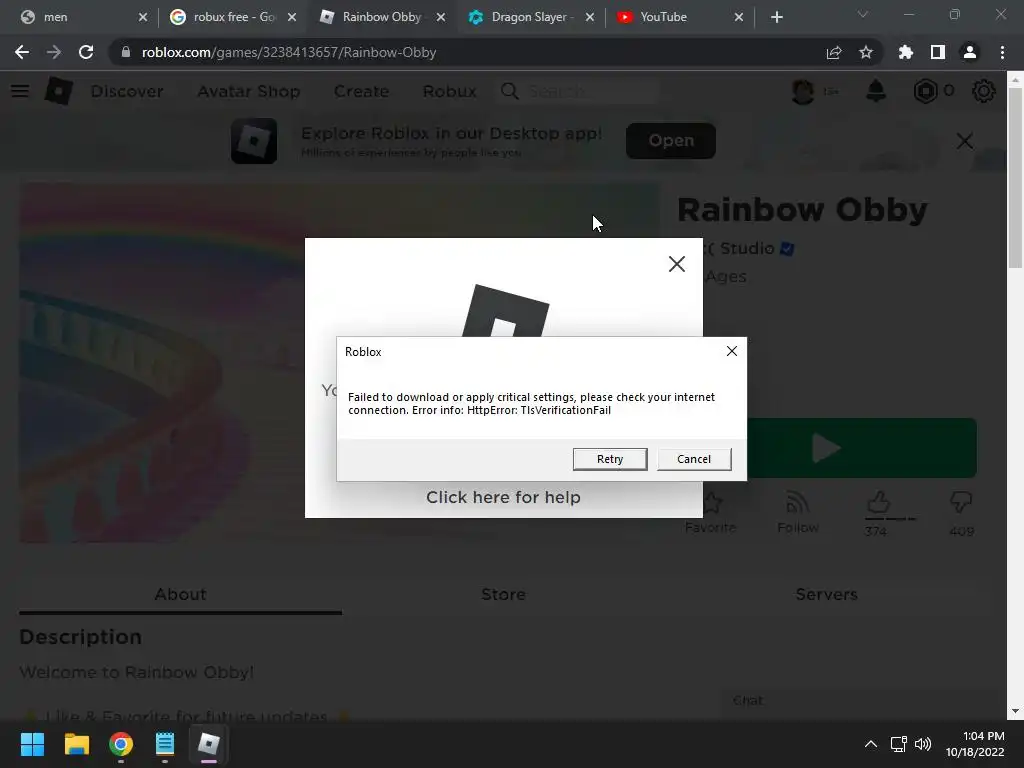Select the Servers tab
Image resolution: width=1024 pixels, height=768 pixels.
point(826,594)
